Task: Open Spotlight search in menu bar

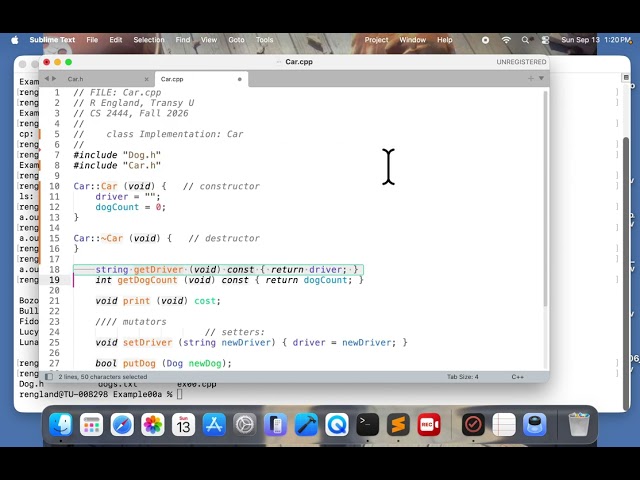Action: click(525, 40)
